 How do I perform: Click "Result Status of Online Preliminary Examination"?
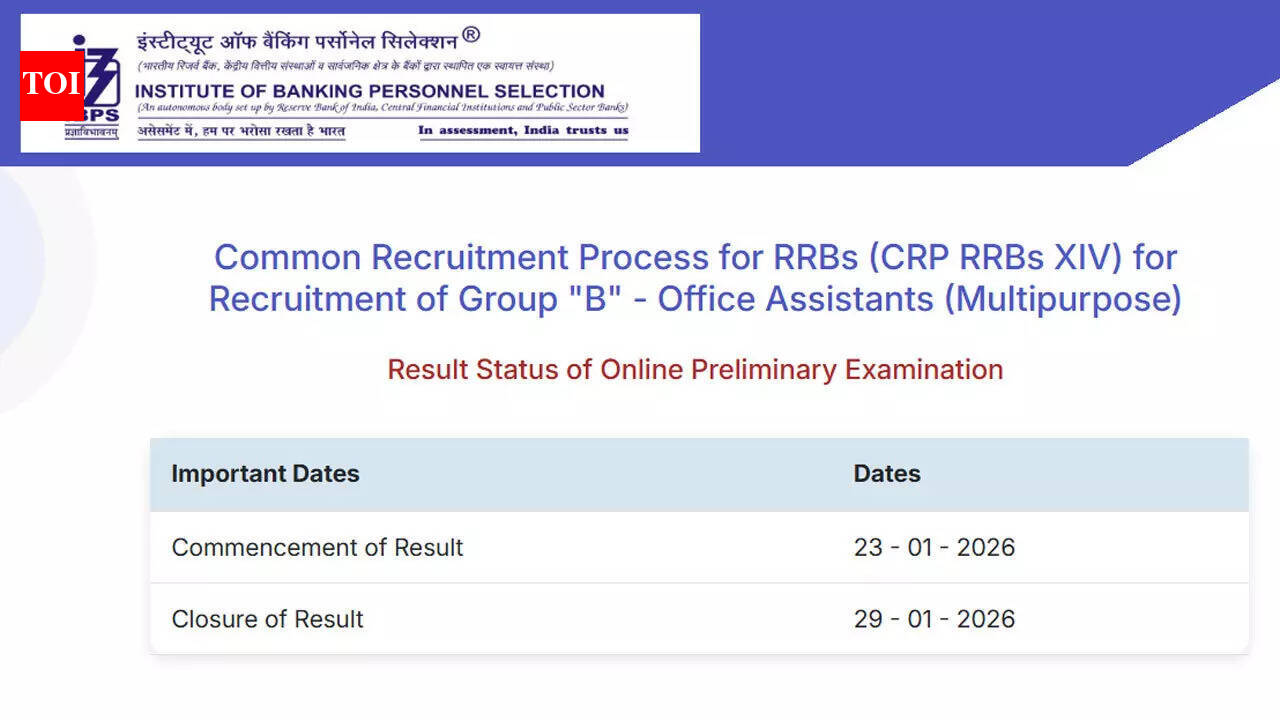(695, 369)
